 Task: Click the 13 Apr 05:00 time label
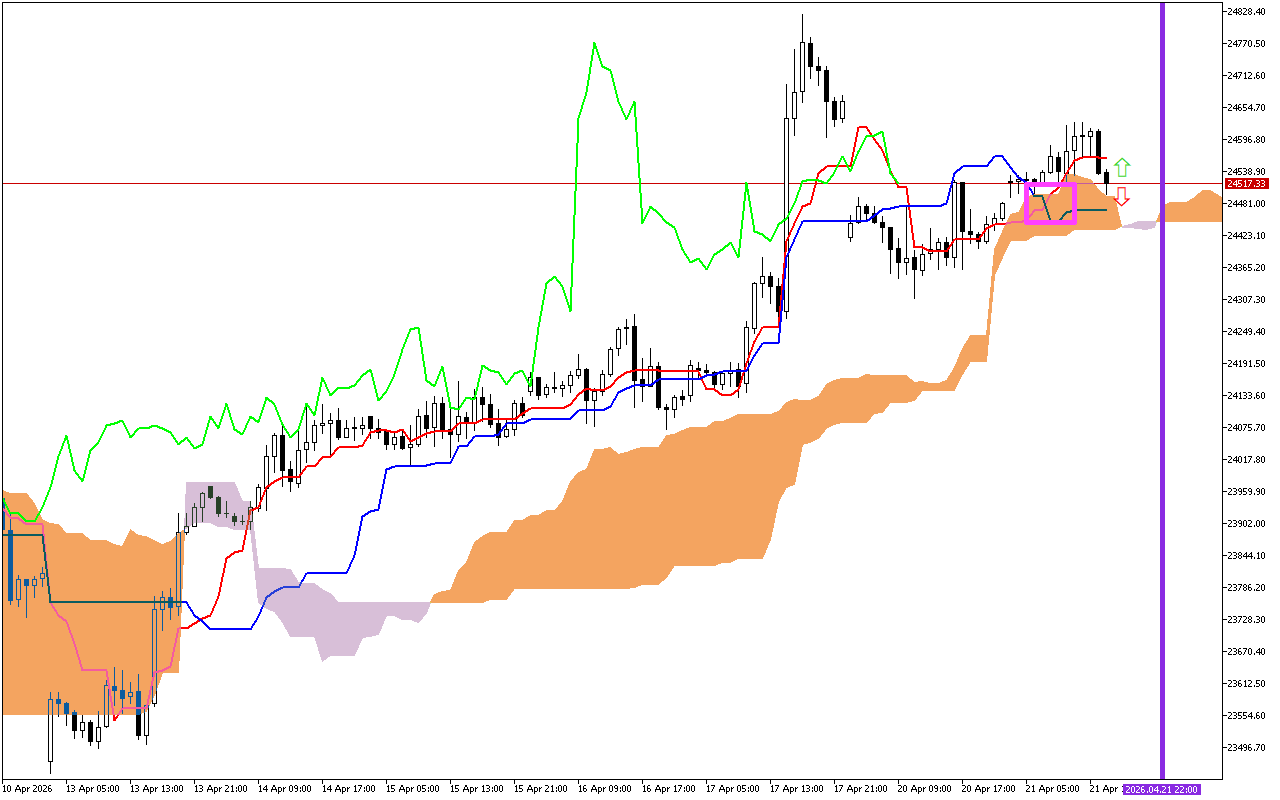(x=91, y=789)
